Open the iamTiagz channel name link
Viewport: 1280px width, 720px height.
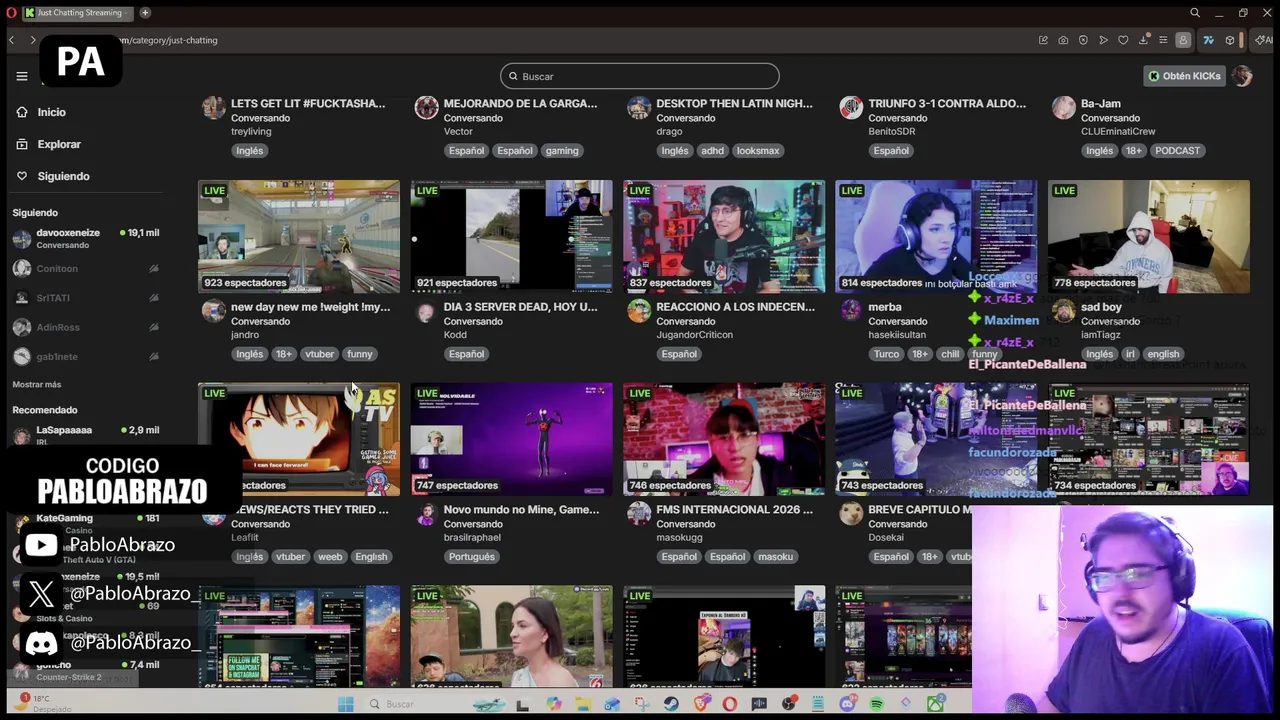(1101, 335)
